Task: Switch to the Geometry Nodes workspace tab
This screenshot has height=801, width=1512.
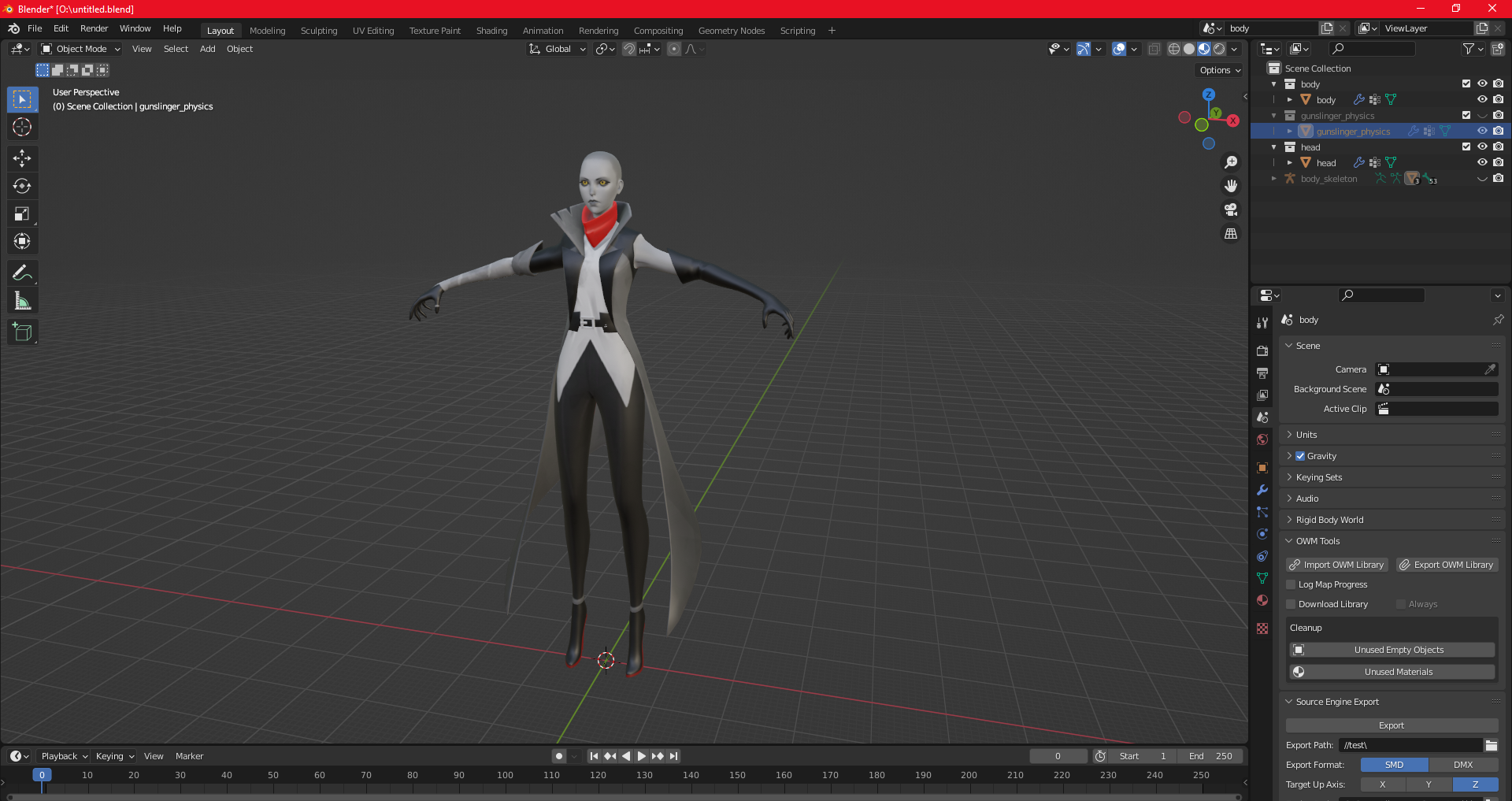Action: point(732,31)
